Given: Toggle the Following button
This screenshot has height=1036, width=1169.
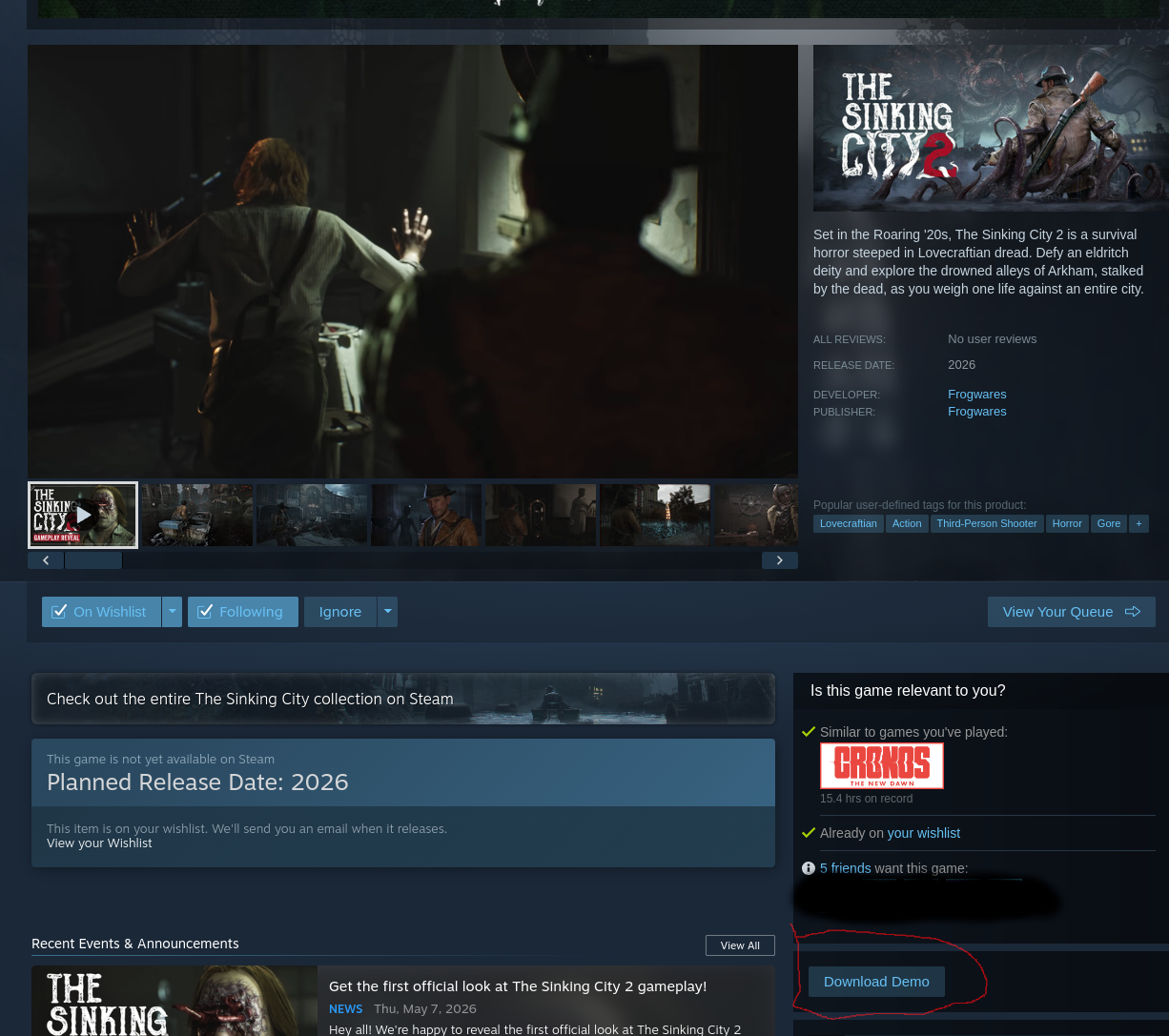Looking at the screenshot, I should [243, 612].
